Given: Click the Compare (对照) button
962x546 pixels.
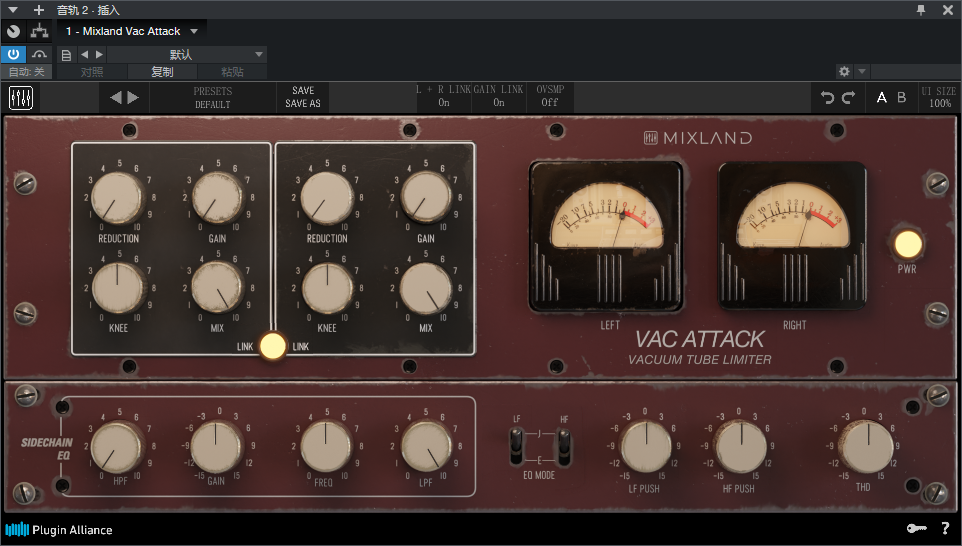Looking at the screenshot, I should [92, 72].
